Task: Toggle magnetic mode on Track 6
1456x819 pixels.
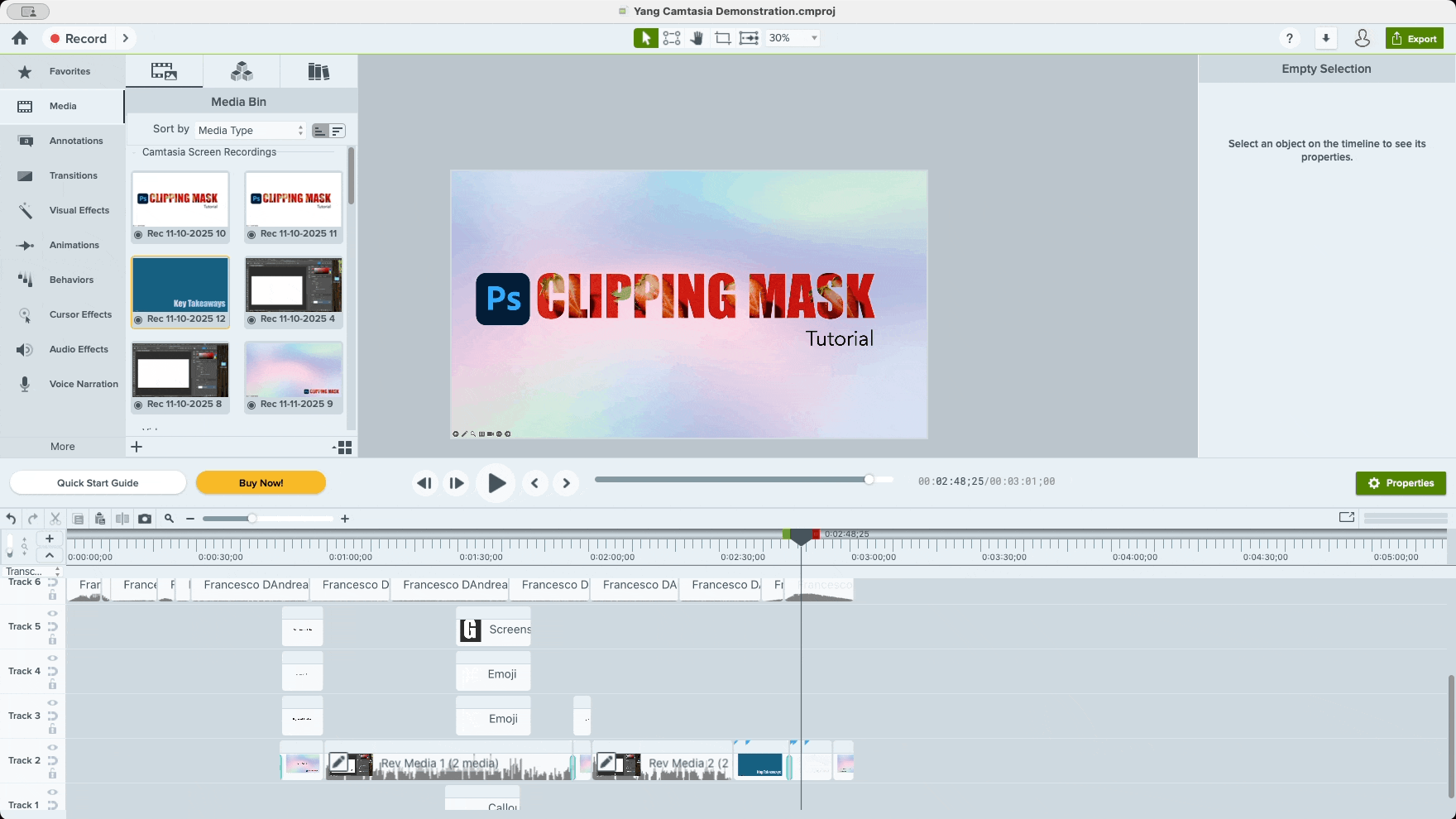Action: [53, 582]
